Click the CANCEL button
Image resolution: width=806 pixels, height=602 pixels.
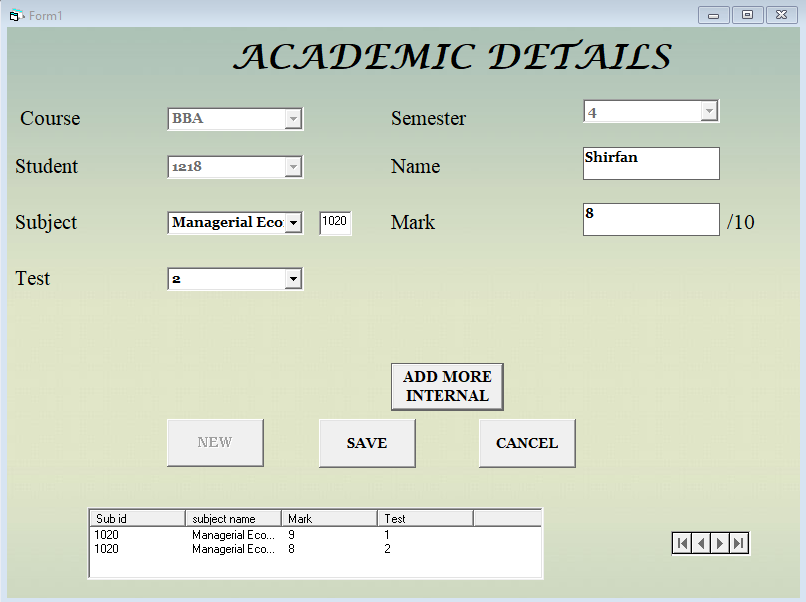[x=526, y=442]
